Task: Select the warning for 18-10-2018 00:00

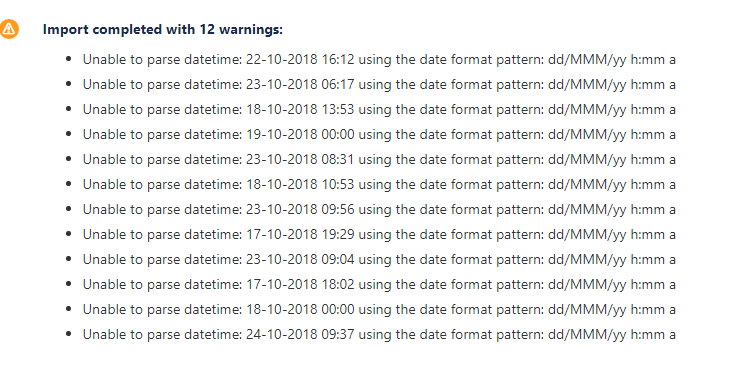Action: (379, 309)
